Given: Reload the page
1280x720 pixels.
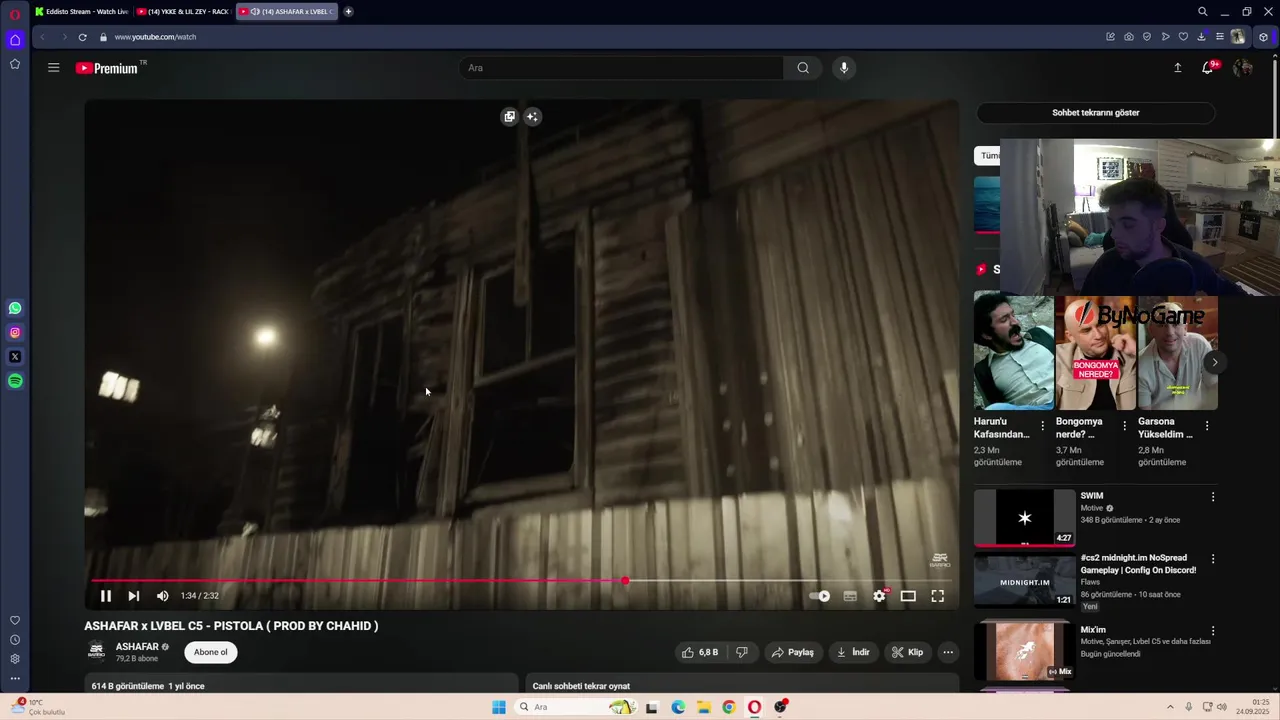Looking at the screenshot, I should click(x=82, y=37).
